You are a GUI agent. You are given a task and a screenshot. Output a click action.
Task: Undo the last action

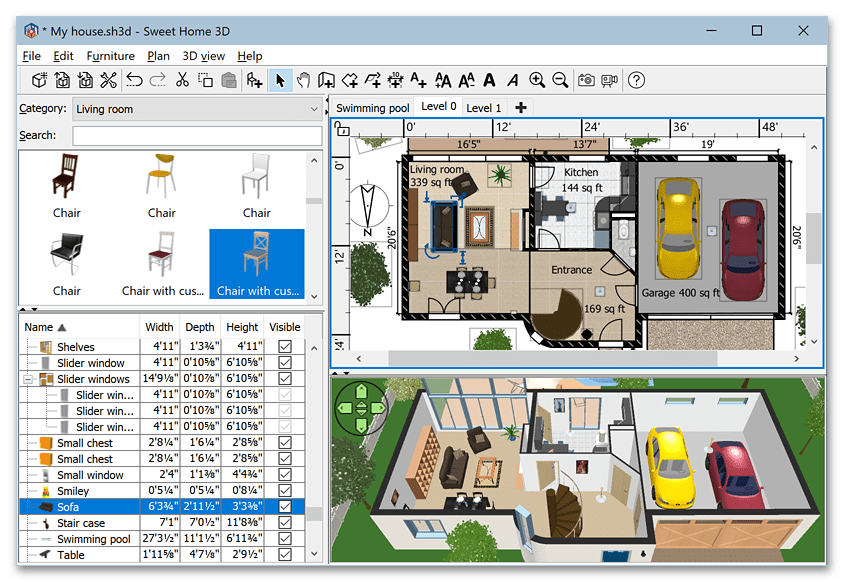[134, 80]
